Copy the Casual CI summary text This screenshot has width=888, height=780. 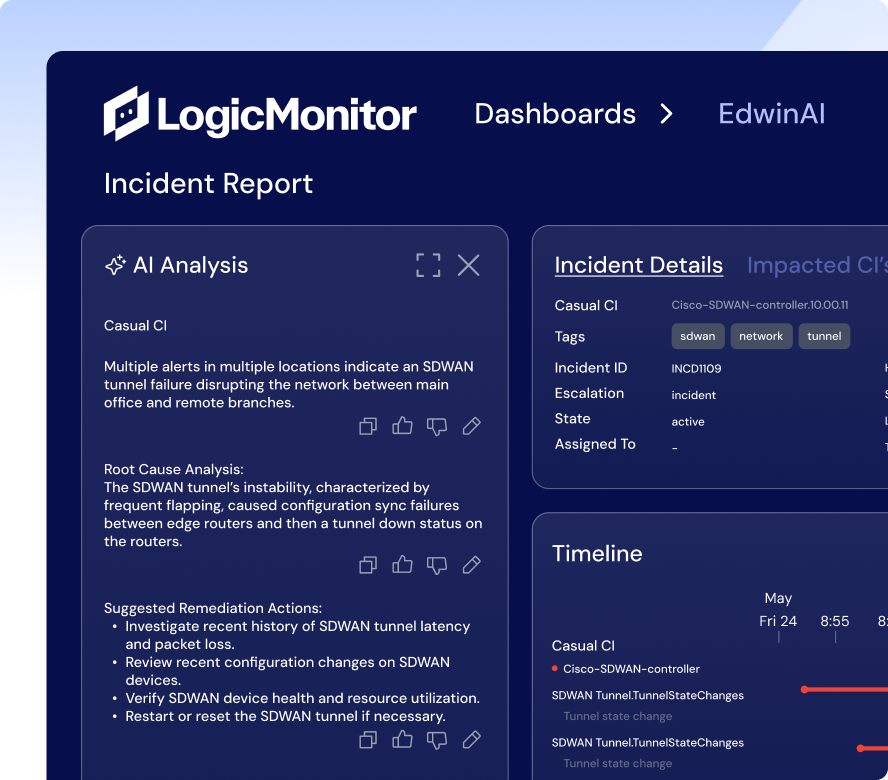pos(368,427)
